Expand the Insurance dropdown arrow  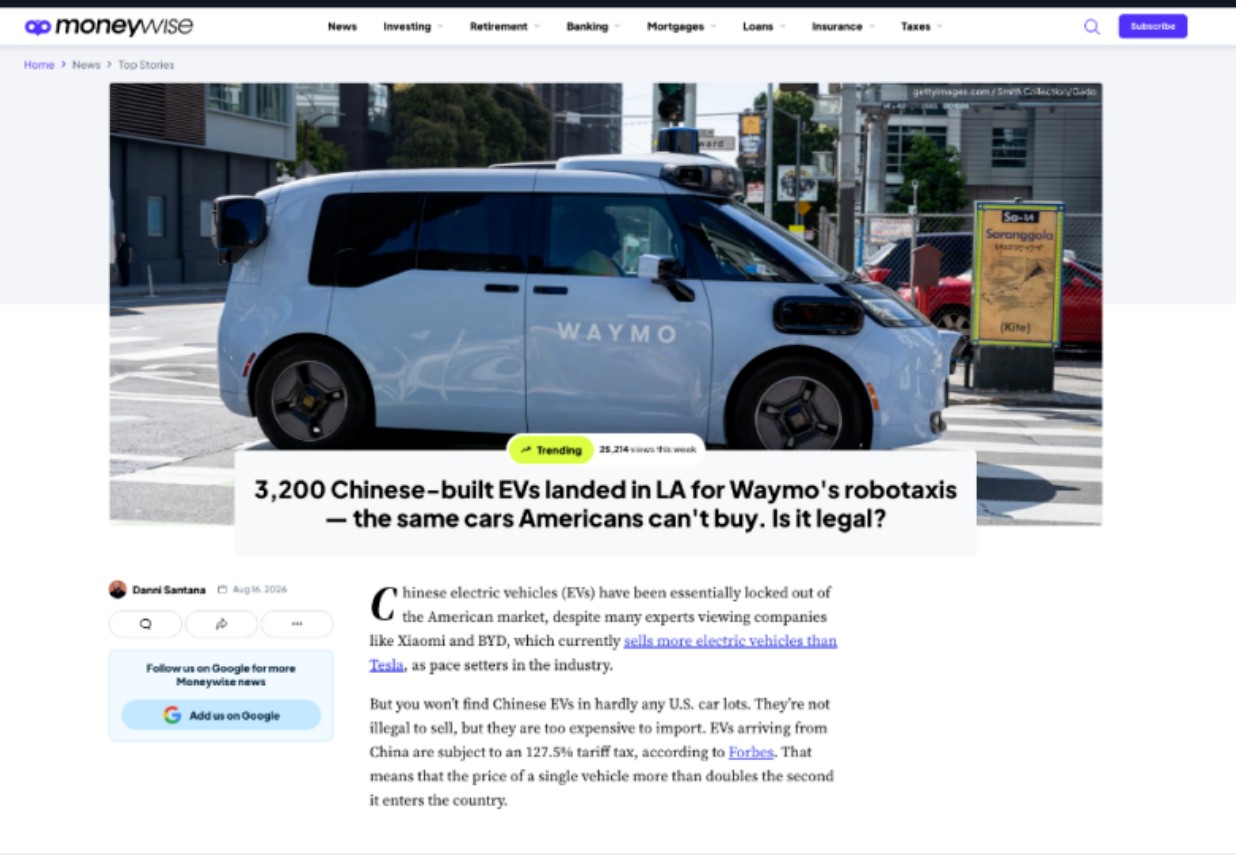872,27
